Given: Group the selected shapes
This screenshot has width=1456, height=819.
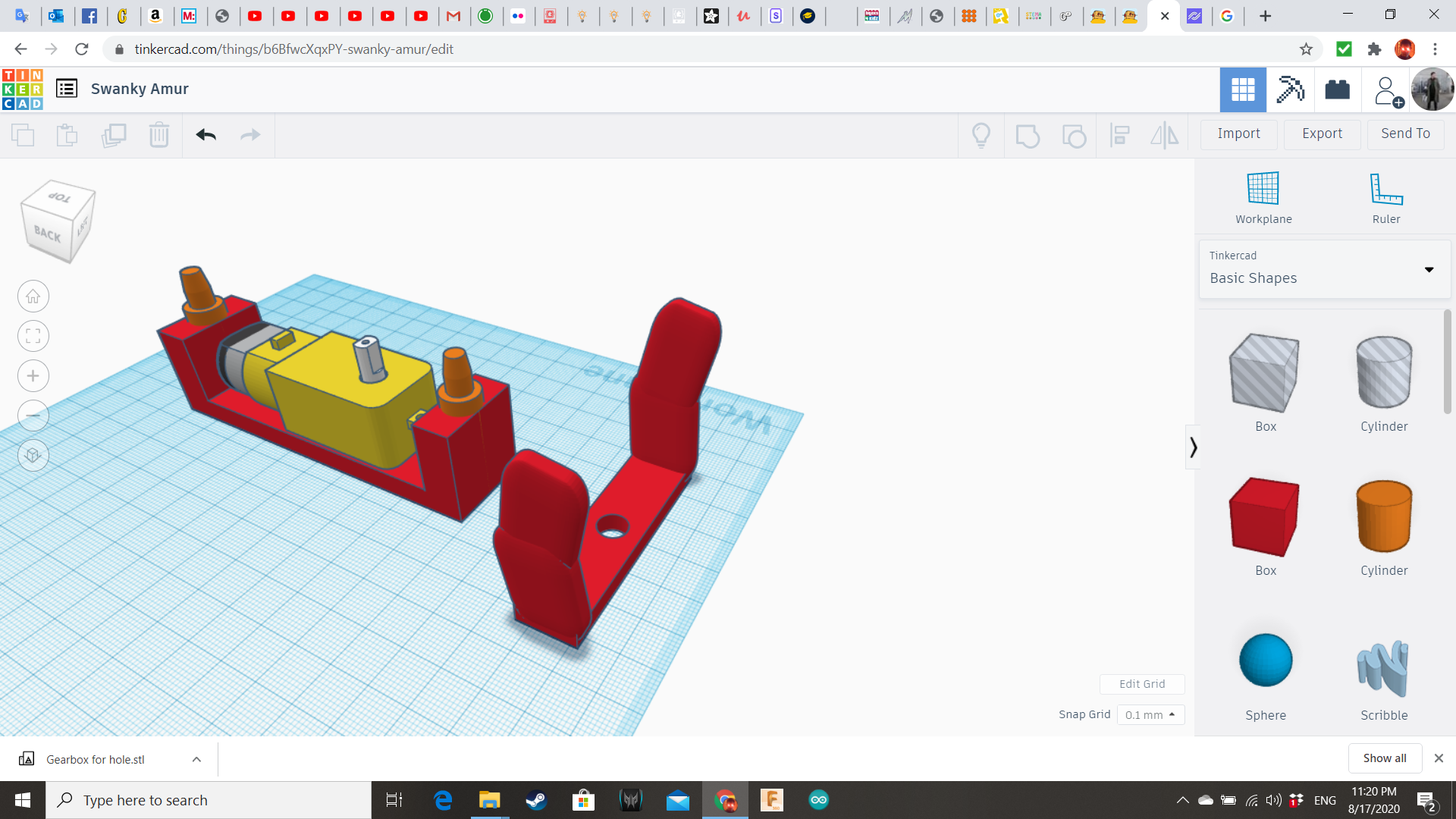Looking at the screenshot, I should click(x=1028, y=135).
